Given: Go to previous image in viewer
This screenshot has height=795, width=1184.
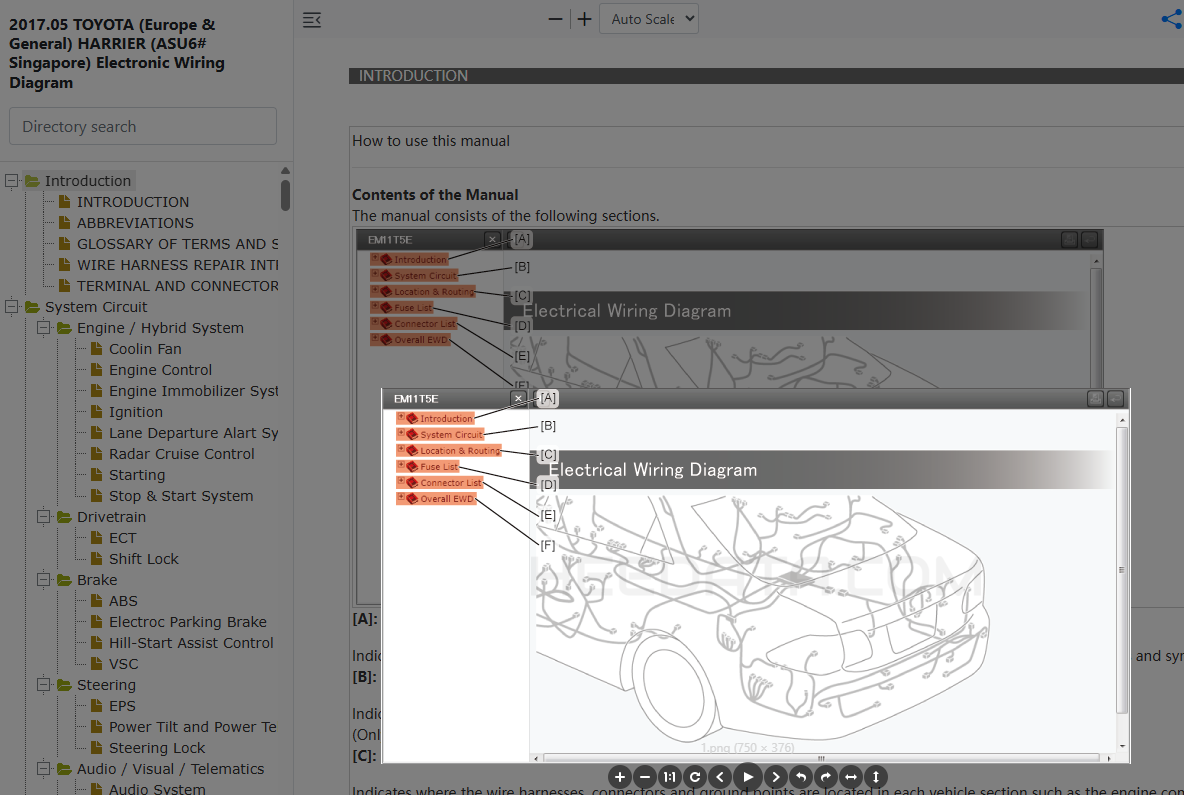Looking at the screenshot, I should coord(720,777).
